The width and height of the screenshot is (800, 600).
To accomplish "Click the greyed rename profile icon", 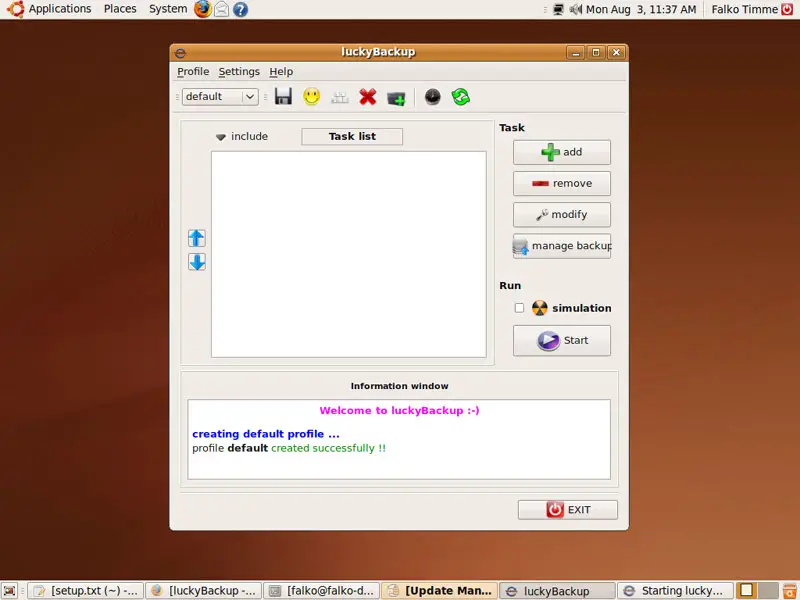I will click(x=339, y=97).
